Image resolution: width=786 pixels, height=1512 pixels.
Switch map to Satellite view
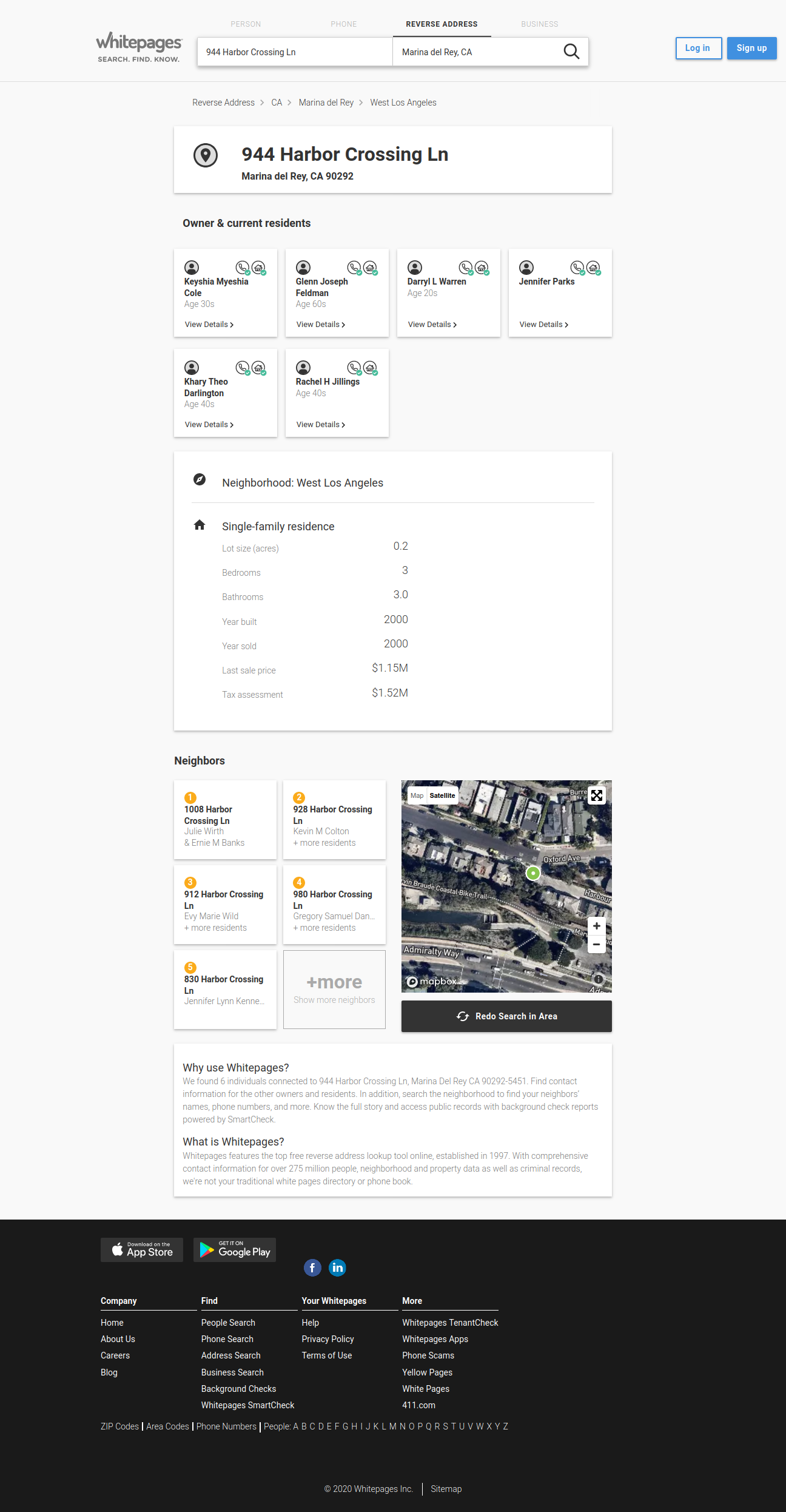pyautogui.click(x=443, y=795)
